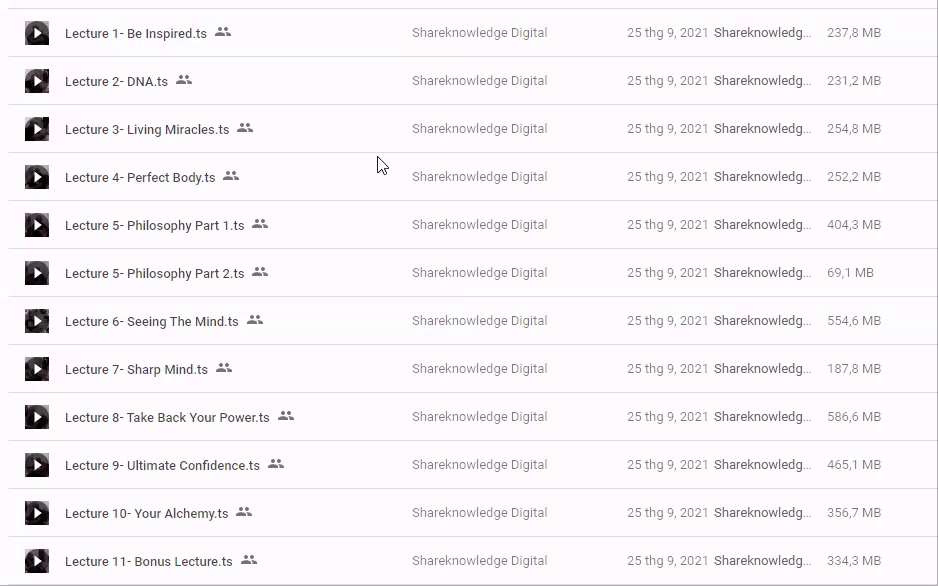Click shared people icon beside Lecture 10- Your Alchemy
The height and width of the screenshot is (586, 938).
tap(244, 512)
